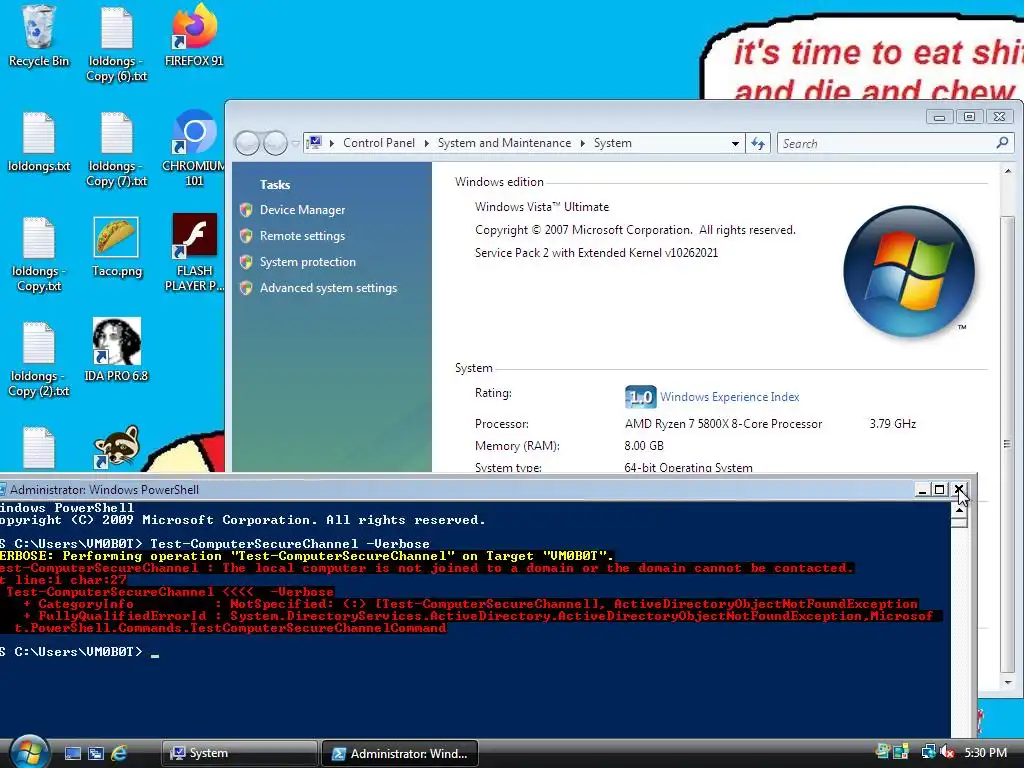1024x768 pixels.
Task: Click the System window vertical scrollbar thumb
Action: [1008, 444]
